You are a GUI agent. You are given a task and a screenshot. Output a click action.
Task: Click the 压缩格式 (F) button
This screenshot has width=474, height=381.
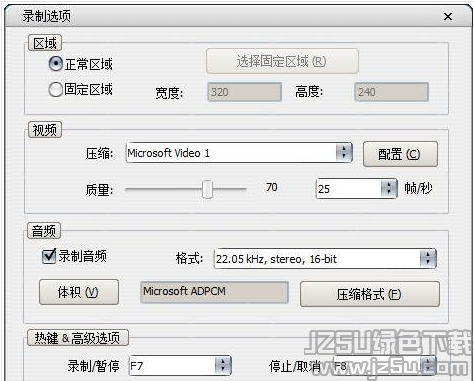click(x=369, y=294)
